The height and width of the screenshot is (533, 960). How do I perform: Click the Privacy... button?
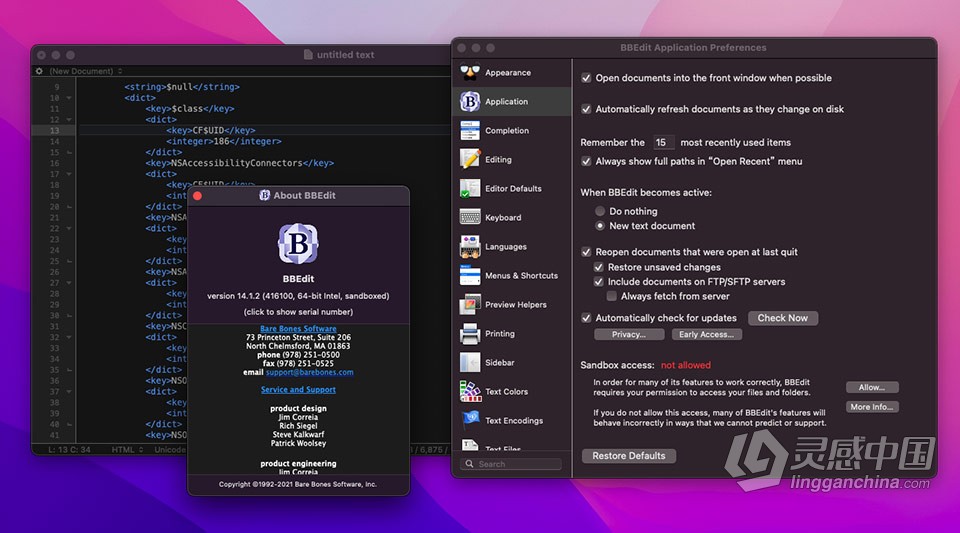click(629, 335)
